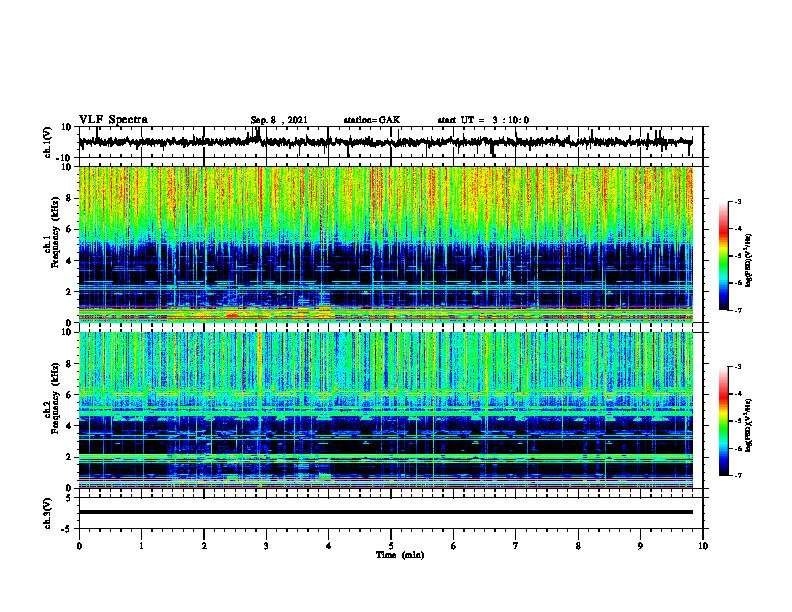Click the '6' kHz tick of ch.2 spectrogram
Viewport: 792px width, 612px height.
coord(69,395)
